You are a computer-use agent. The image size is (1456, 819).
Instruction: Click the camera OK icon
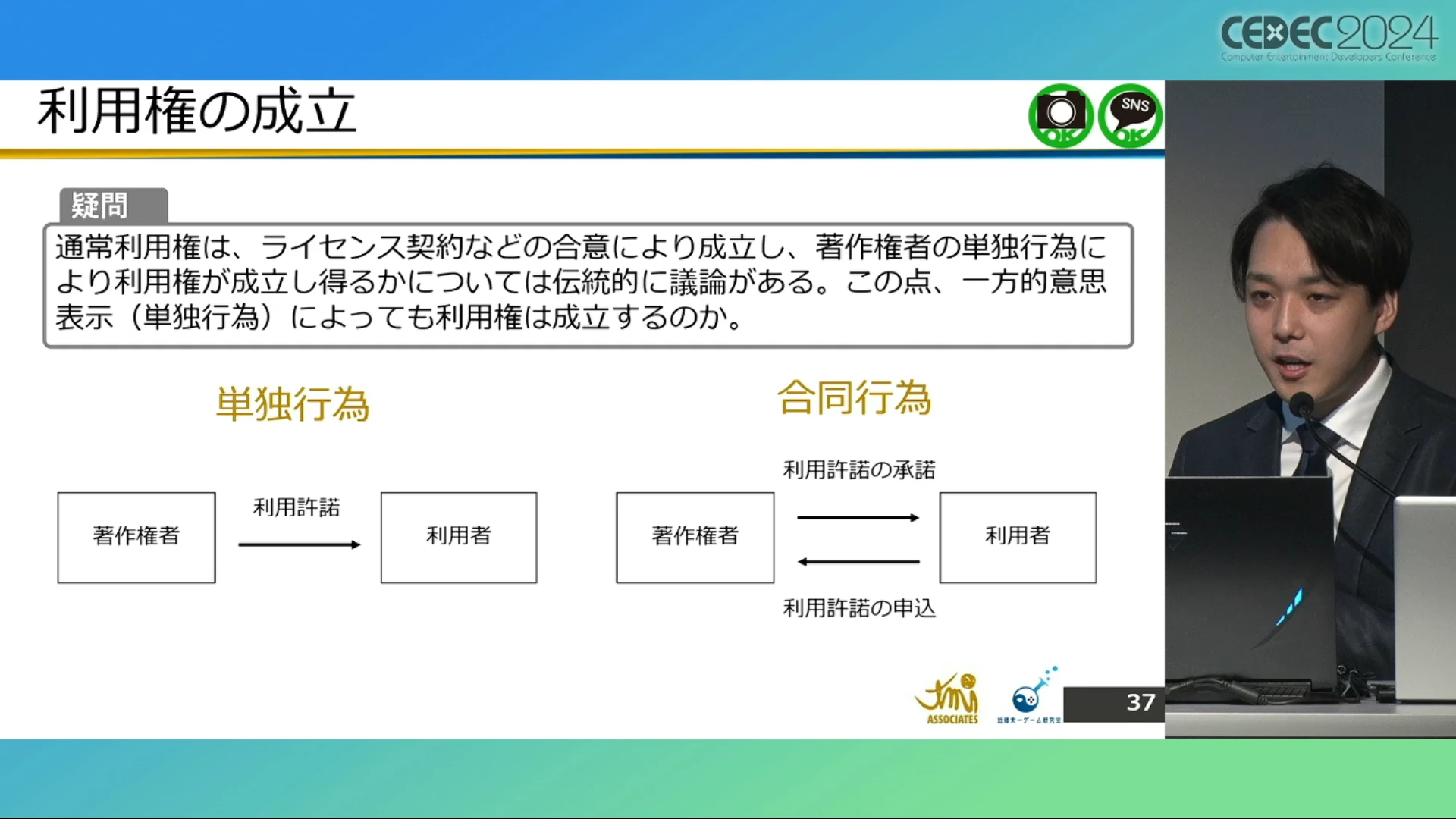[x=1060, y=115]
